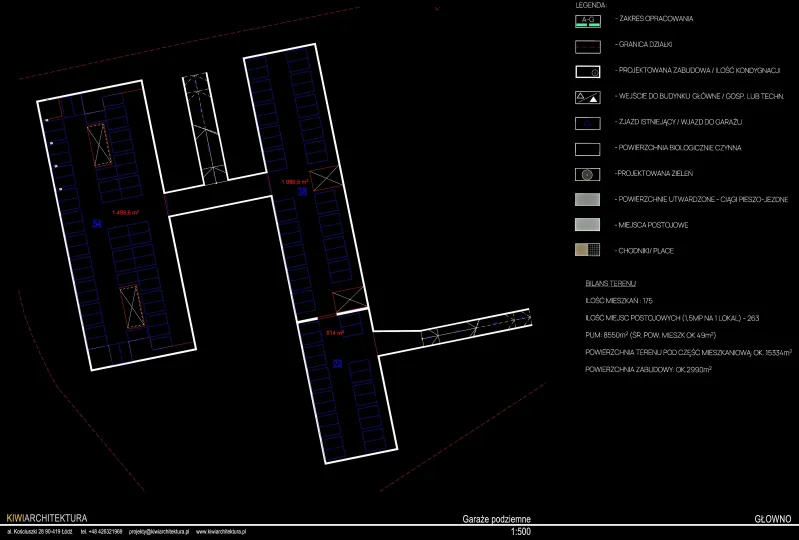Click the Projektowana Zieleń circle symbol

point(587,174)
